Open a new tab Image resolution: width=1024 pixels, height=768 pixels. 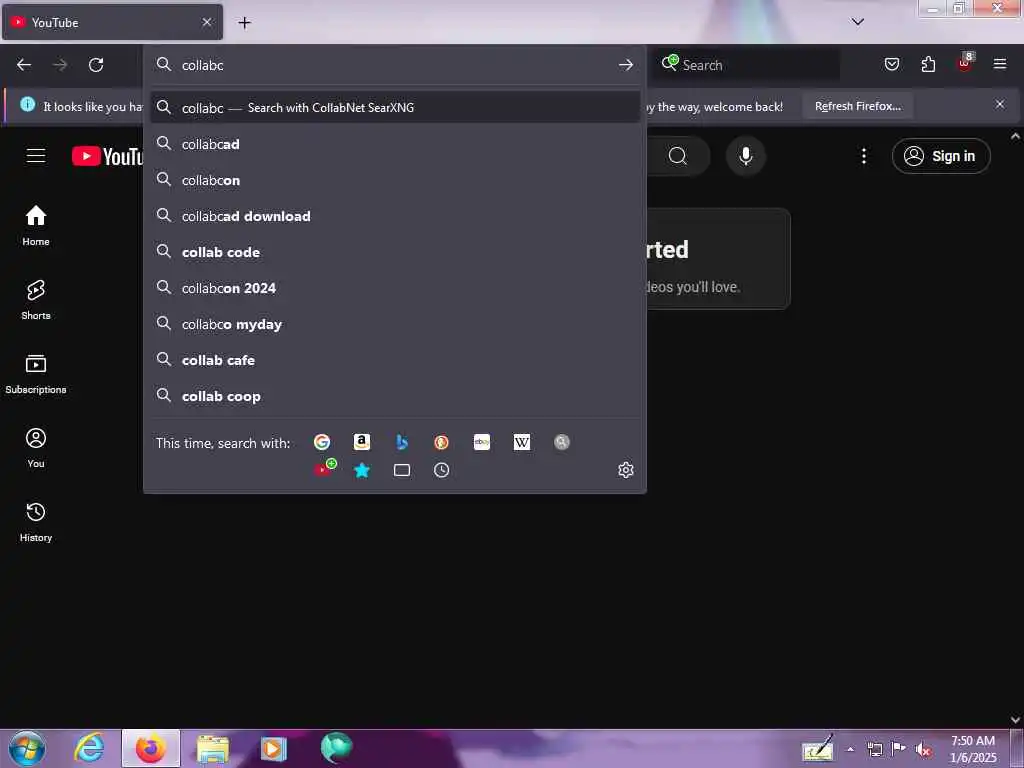pyautogui.click(x=244, y=23)
